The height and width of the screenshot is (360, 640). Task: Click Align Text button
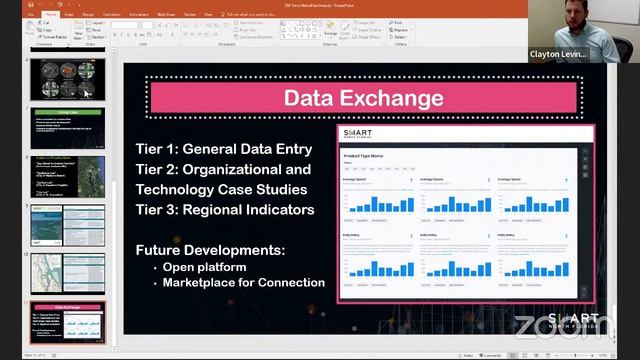245,30
